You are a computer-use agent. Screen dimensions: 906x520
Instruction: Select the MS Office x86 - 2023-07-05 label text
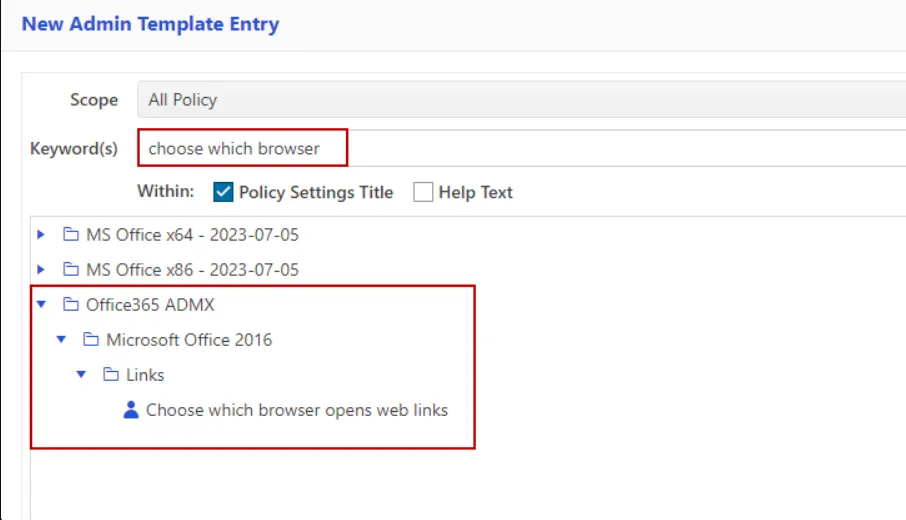(192, 270)
